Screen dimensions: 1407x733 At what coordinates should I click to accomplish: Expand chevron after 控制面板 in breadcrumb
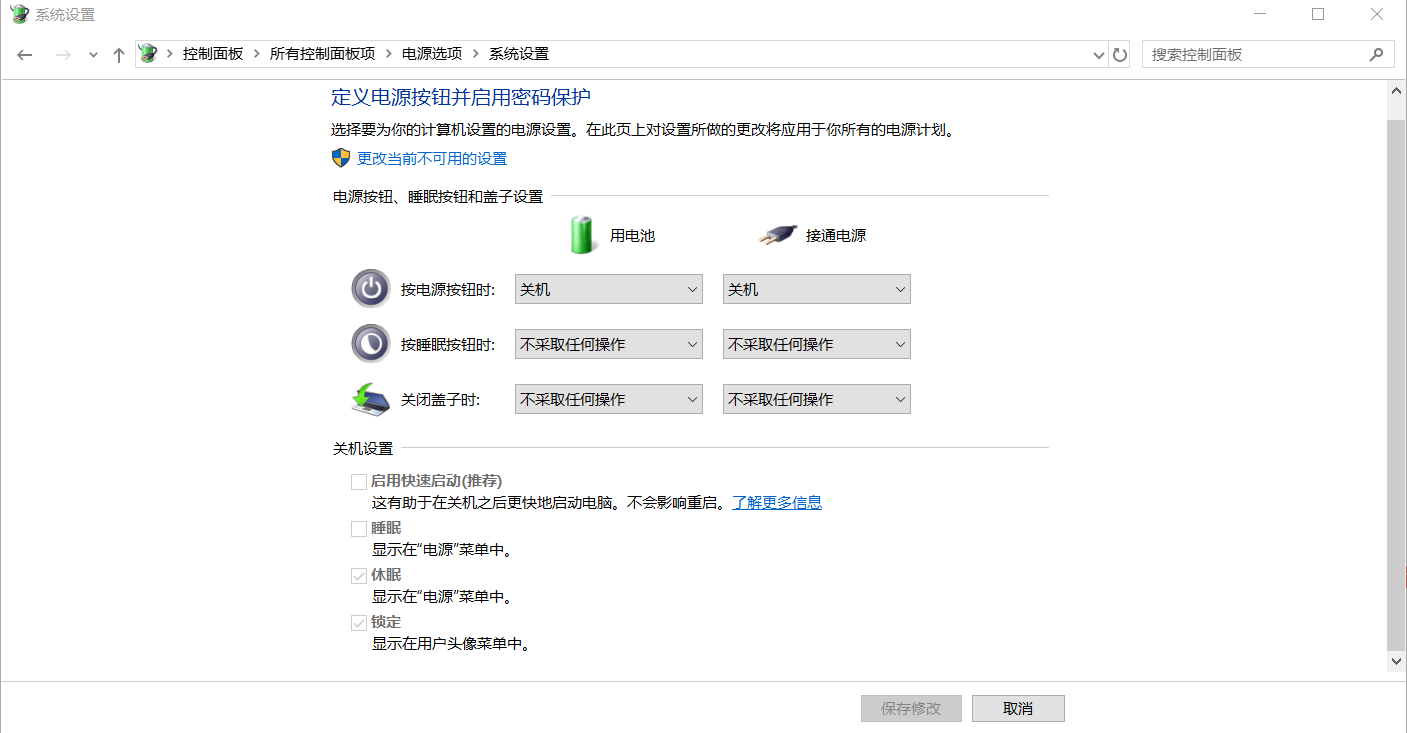tap(257, 54)
